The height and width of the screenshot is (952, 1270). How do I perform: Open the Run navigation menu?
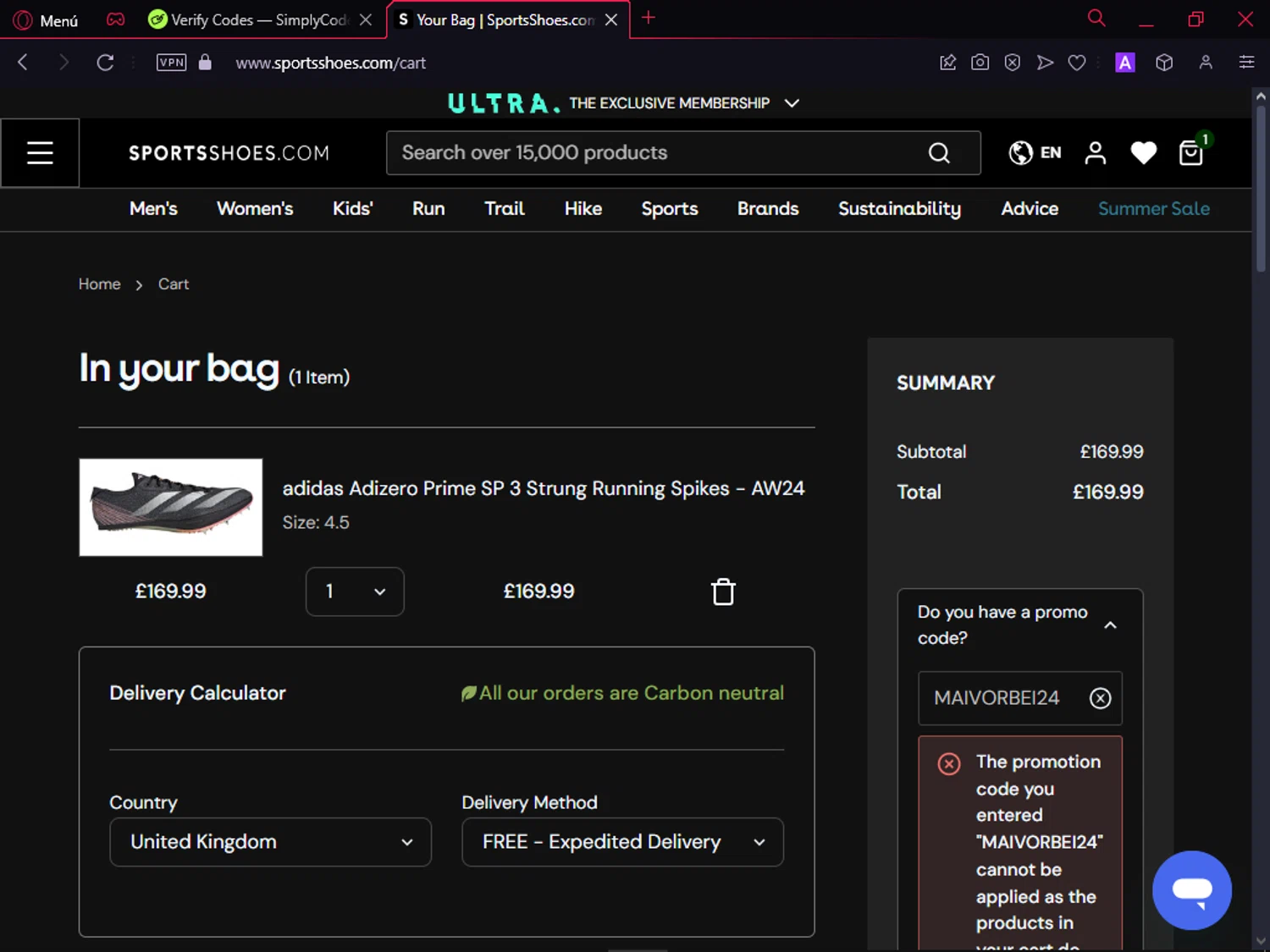click(x=428, y=209)
